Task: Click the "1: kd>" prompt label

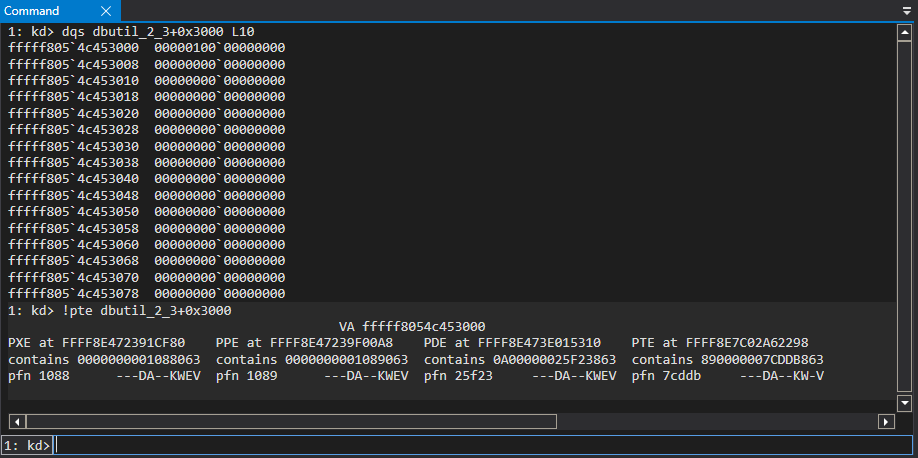Action: click(26, 445)
